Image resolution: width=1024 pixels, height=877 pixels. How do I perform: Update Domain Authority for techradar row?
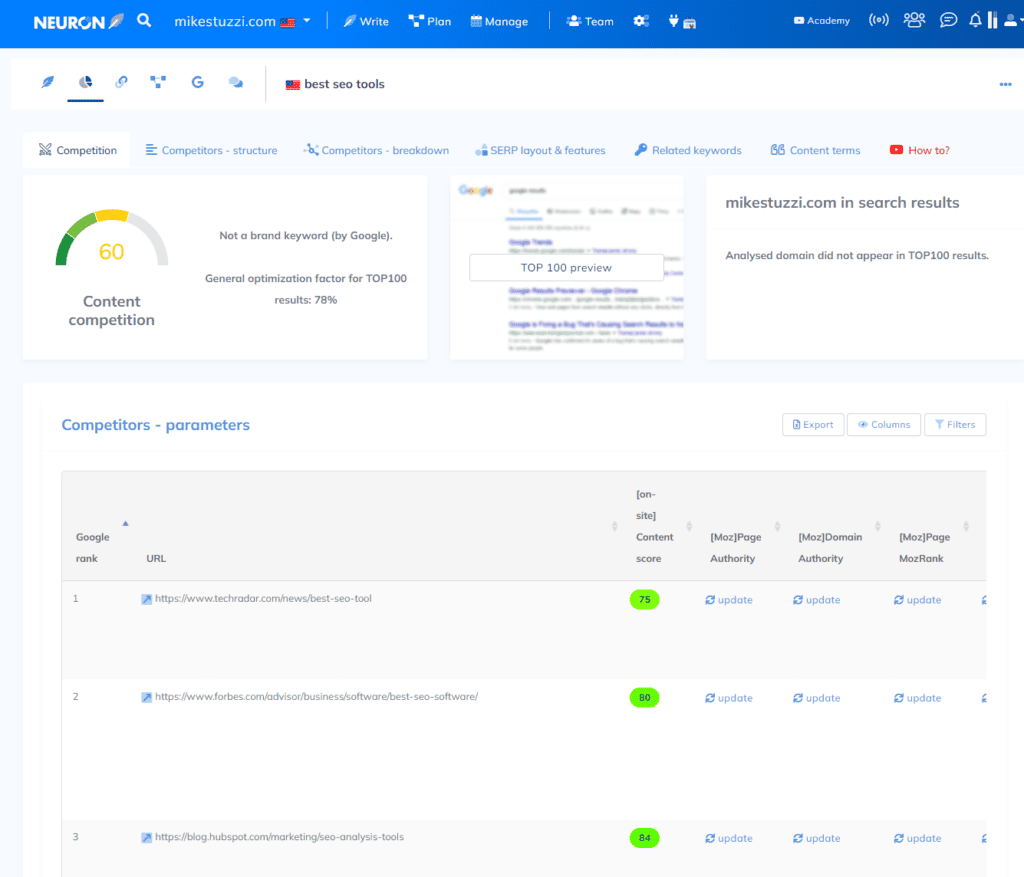[x=817, y=600]
